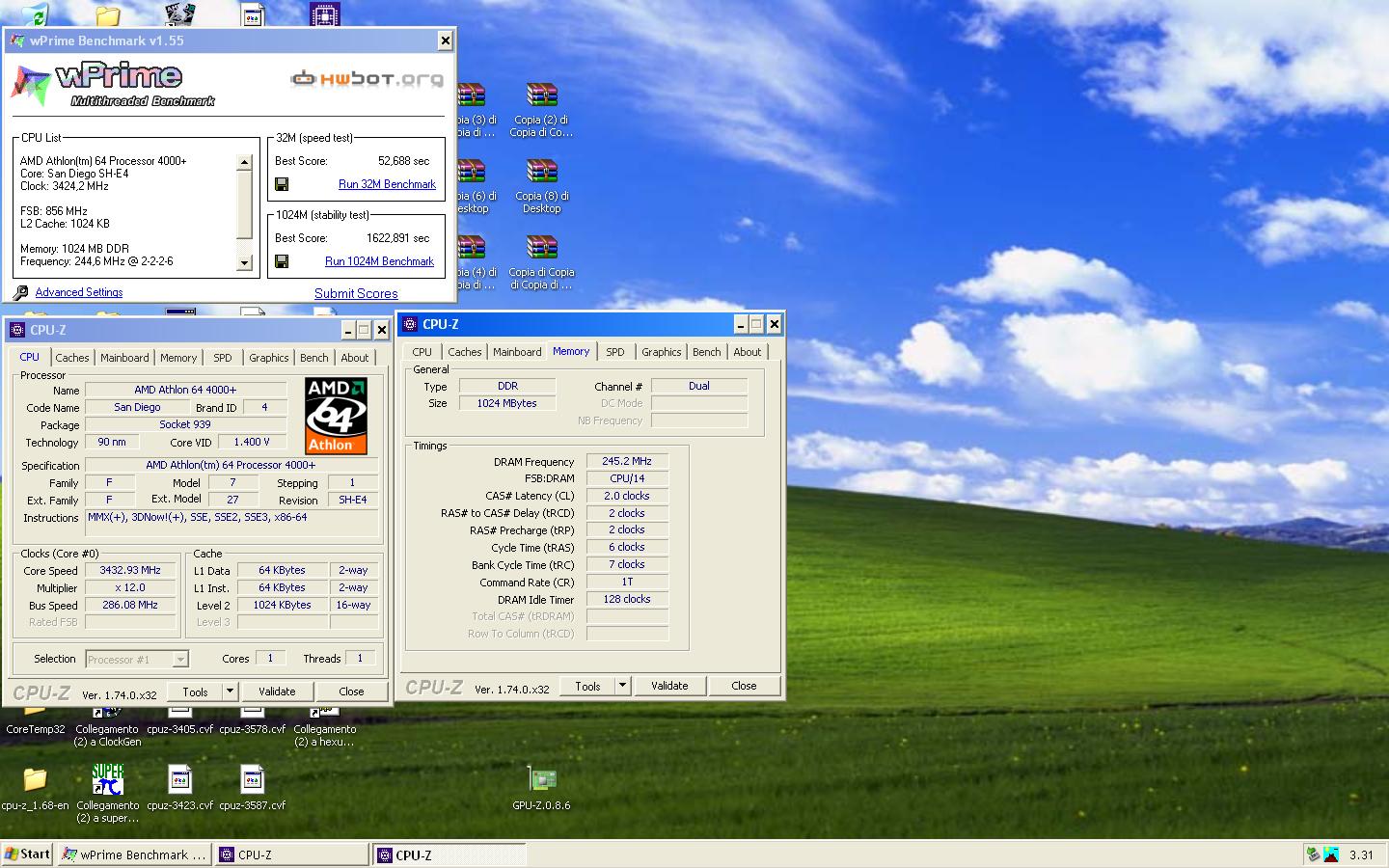Open Copia (2) di Copia archive icon

tap(542, 95)
